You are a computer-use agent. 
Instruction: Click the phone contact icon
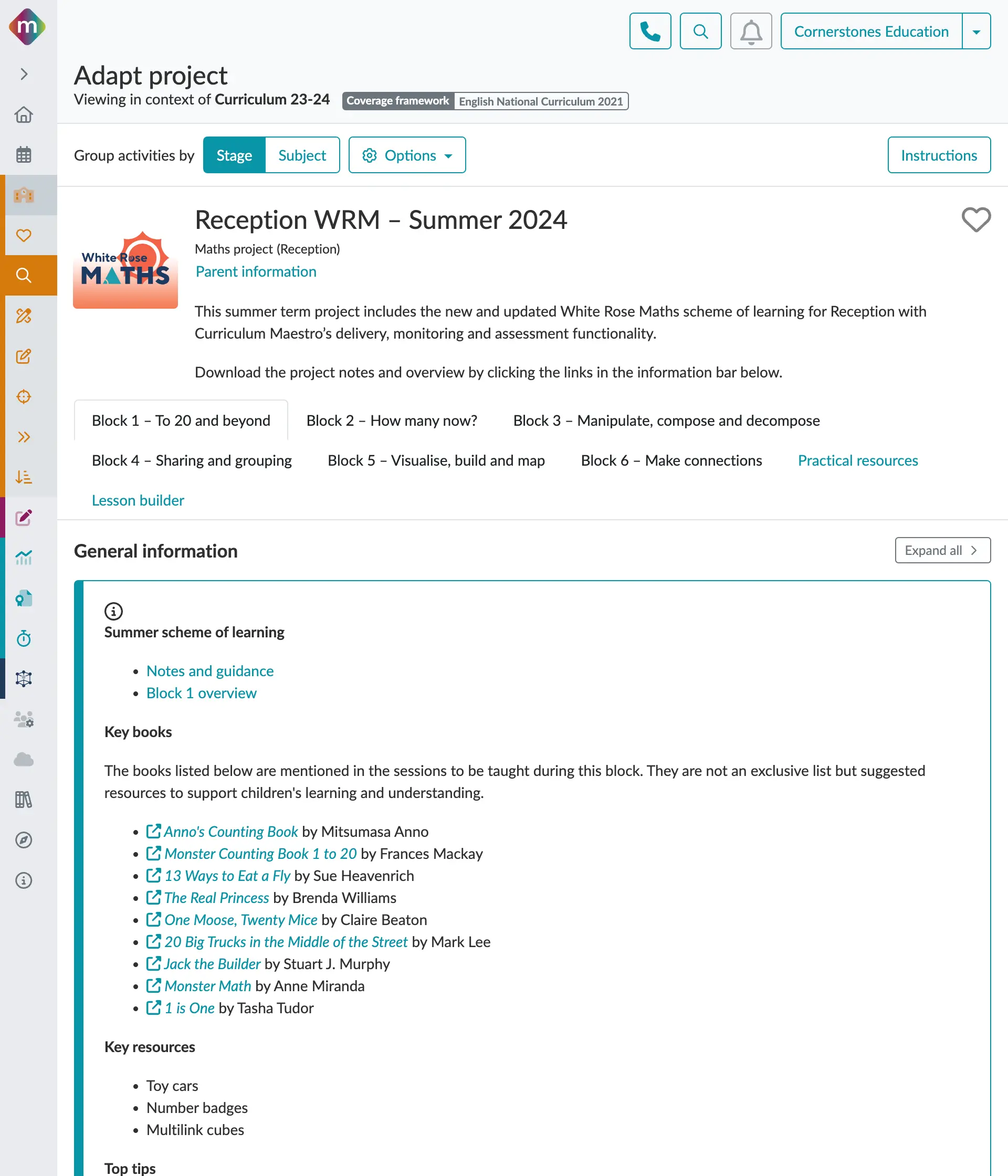click(650, 31)
